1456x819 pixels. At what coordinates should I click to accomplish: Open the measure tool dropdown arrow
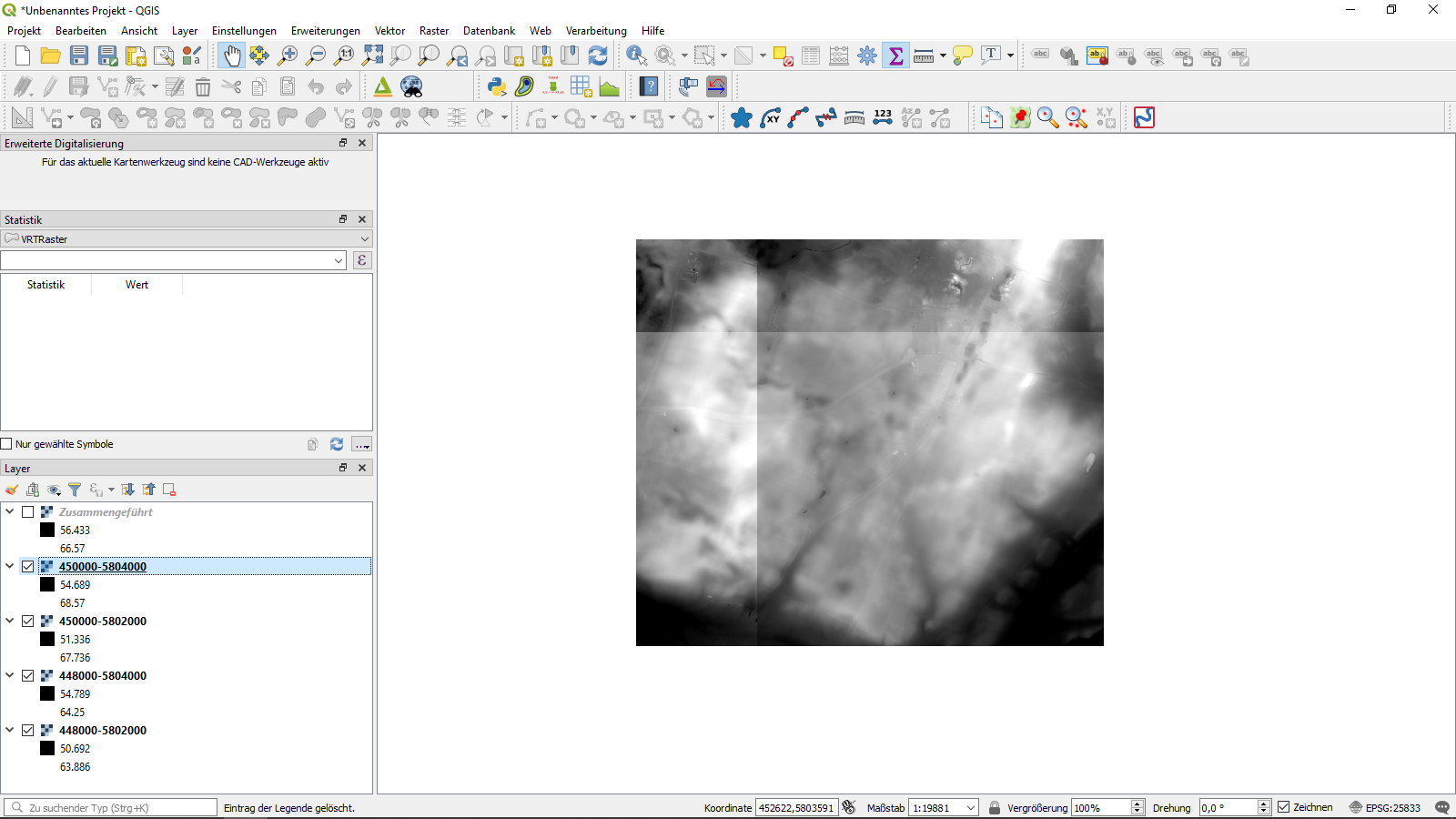click(x=943, y=56)
